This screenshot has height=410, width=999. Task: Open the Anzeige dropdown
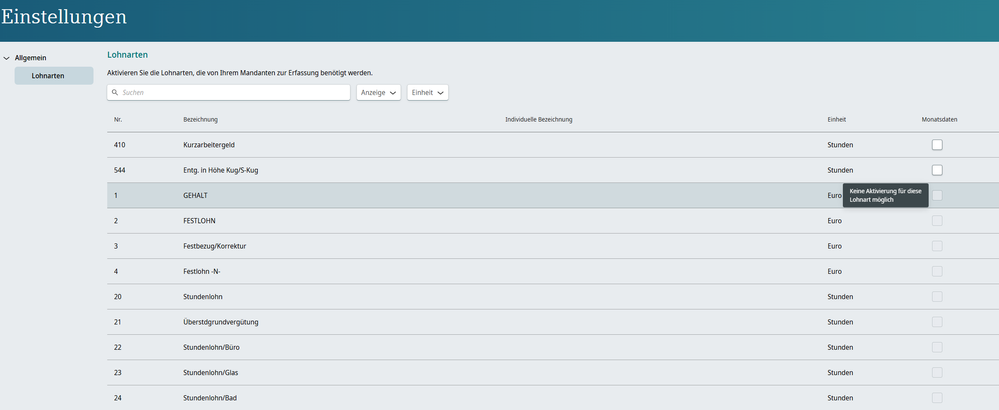coord(379,92)
